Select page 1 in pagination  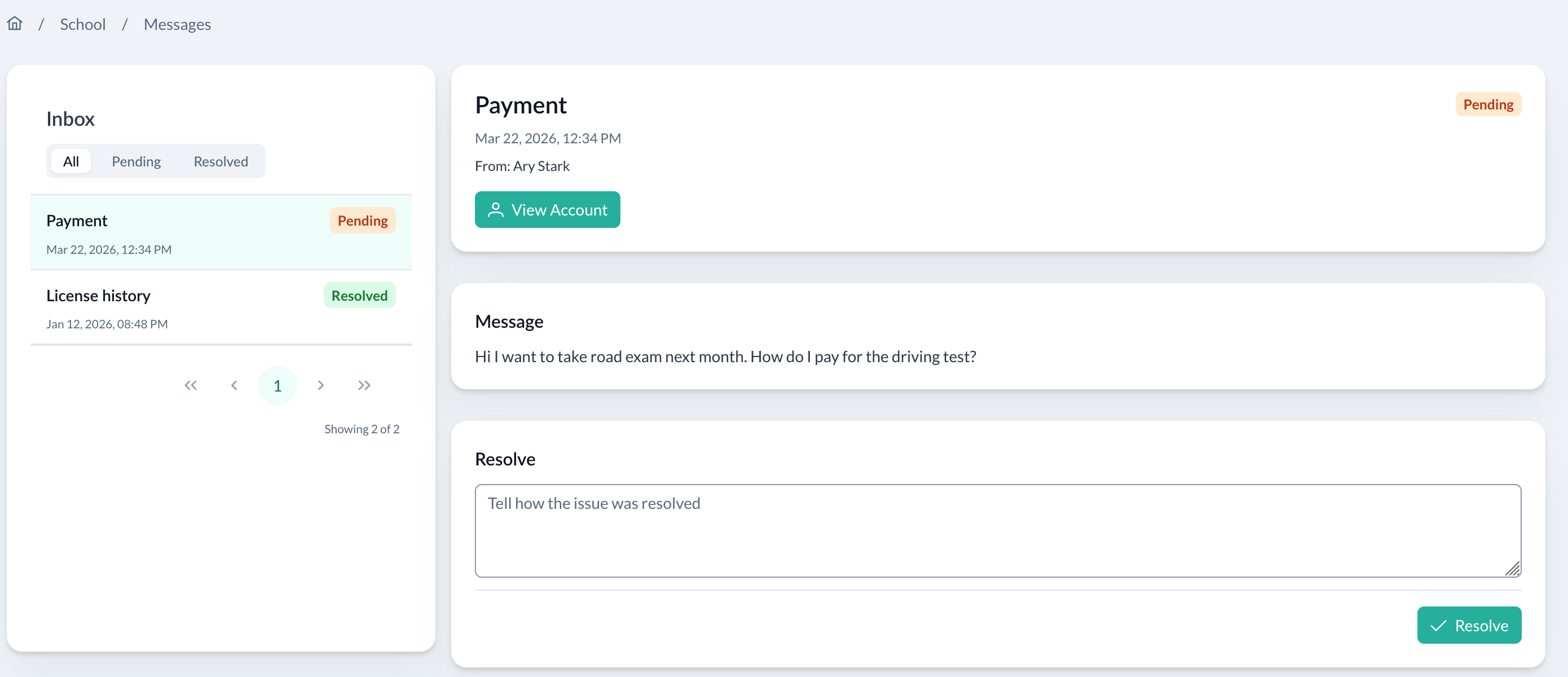278,385
